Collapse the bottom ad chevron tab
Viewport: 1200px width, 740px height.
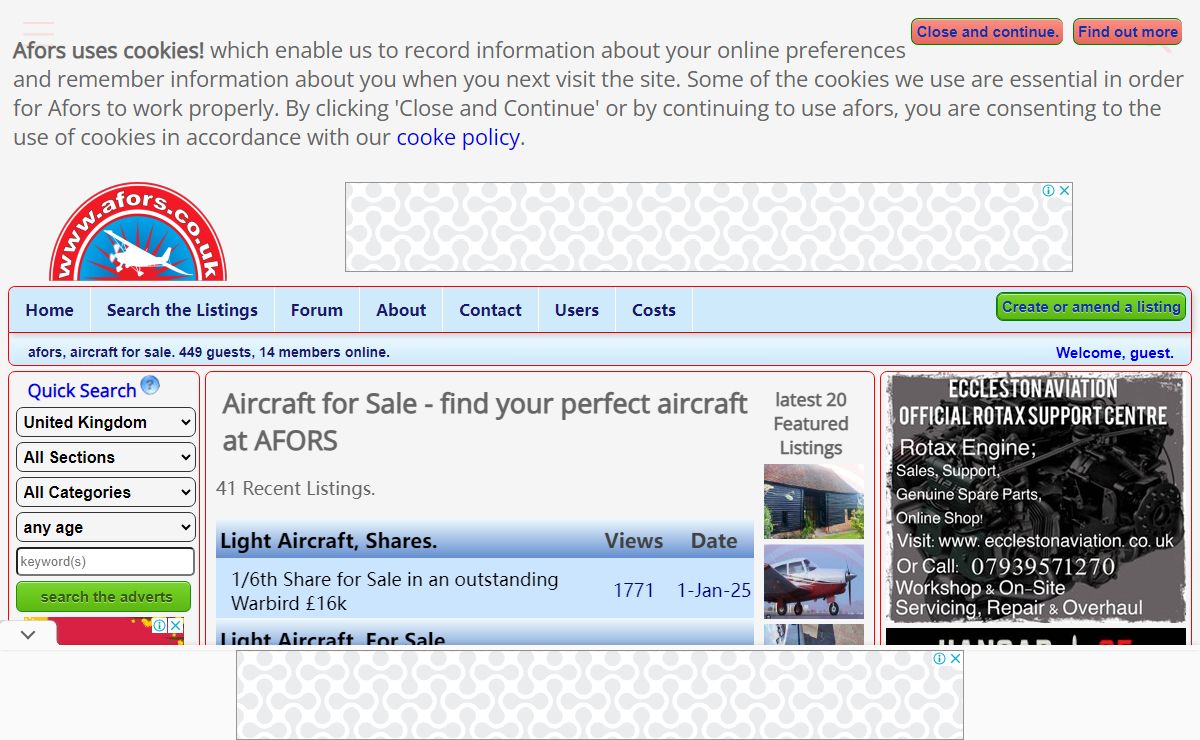tap(28, 634)
